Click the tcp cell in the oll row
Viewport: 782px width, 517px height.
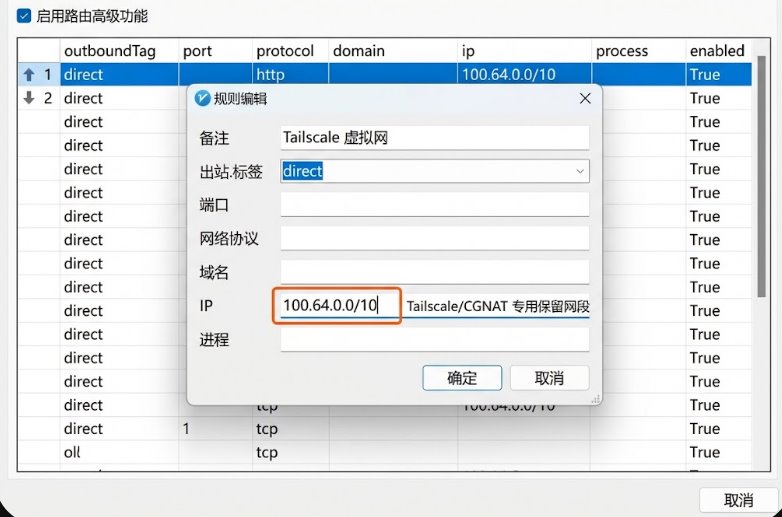tap(290, 452)
